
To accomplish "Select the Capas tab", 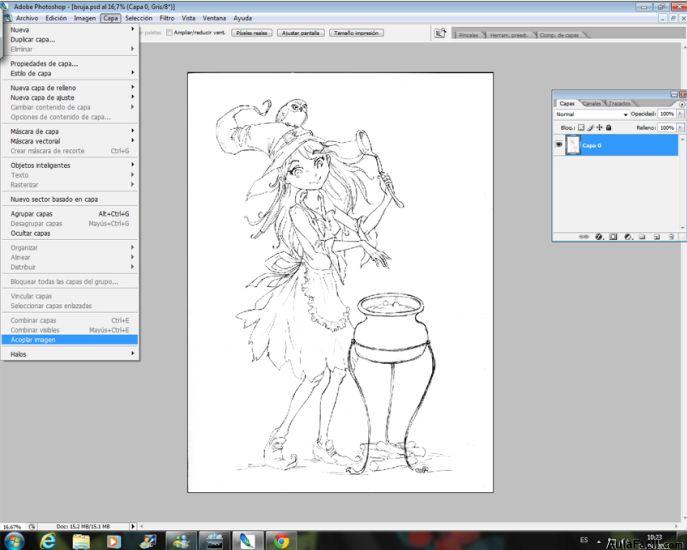I will [x=567, y=103].
